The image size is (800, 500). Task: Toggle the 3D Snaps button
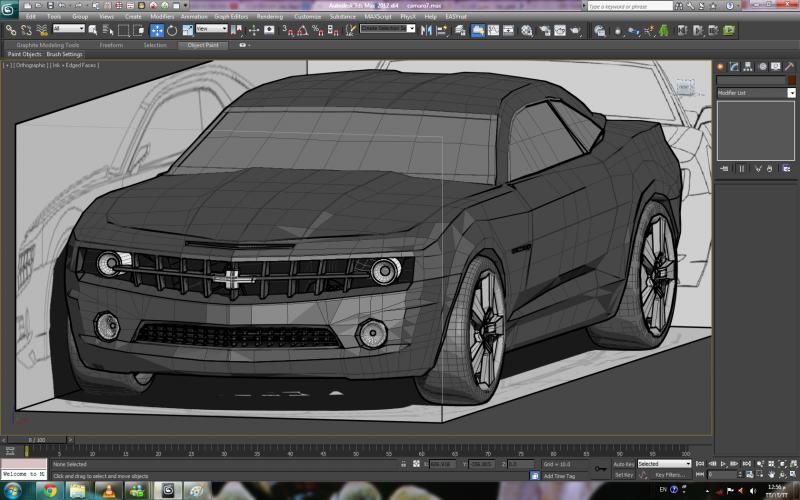point(288,30)
